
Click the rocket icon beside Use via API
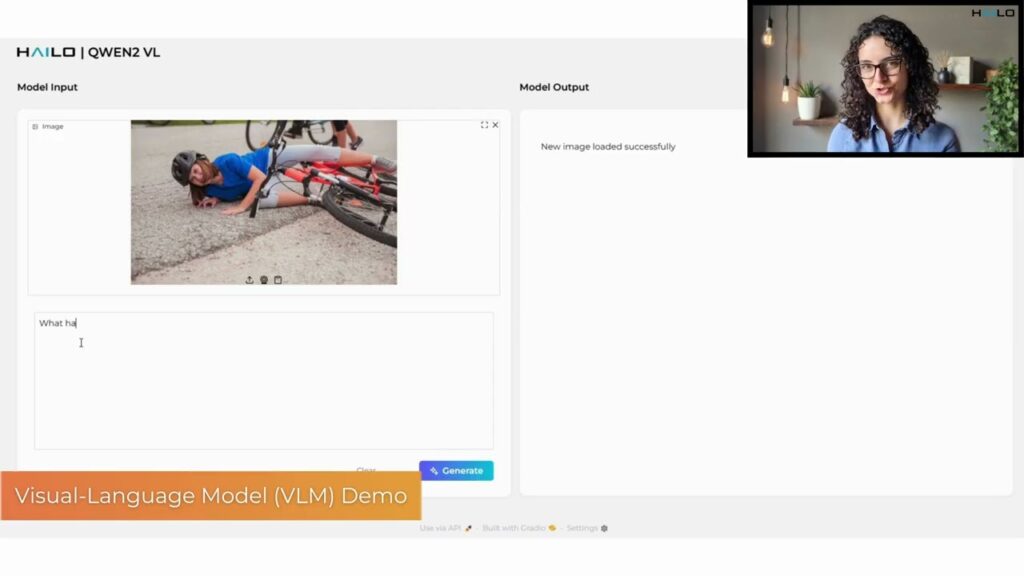coord(468,528)
